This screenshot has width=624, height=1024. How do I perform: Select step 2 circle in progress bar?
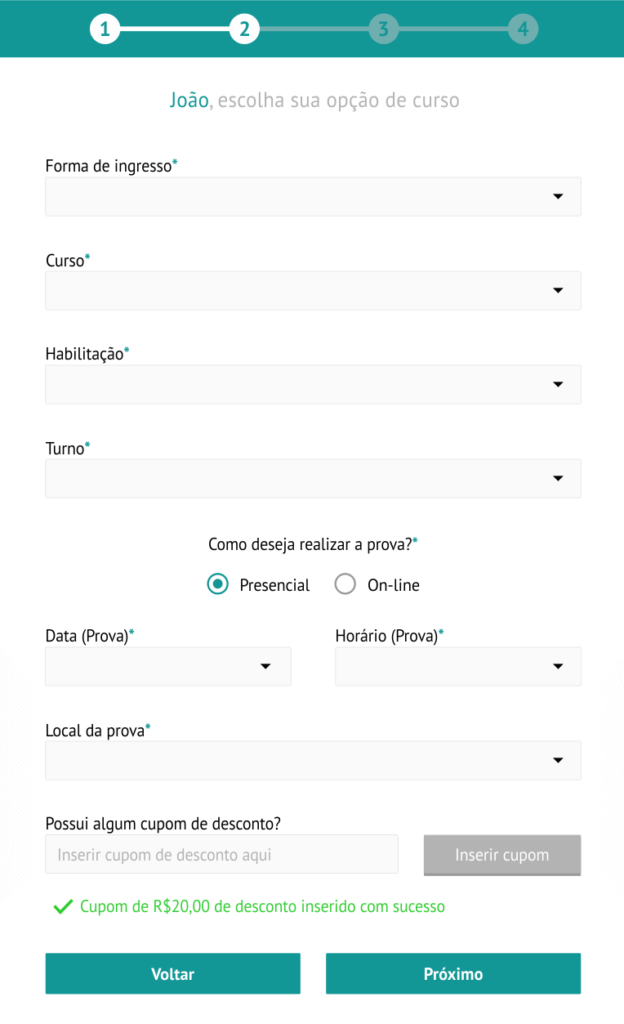point(243,29)
